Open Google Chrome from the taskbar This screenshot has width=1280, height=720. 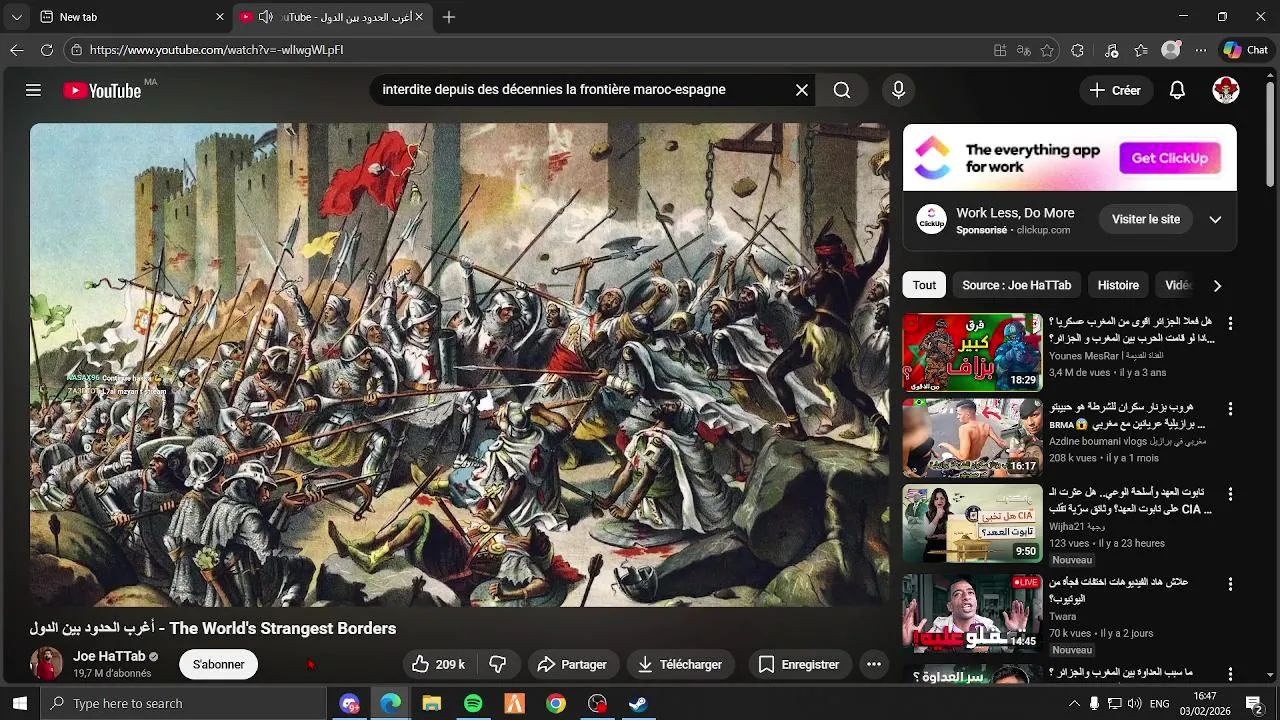pyautogui.click(x=556, y=704)
